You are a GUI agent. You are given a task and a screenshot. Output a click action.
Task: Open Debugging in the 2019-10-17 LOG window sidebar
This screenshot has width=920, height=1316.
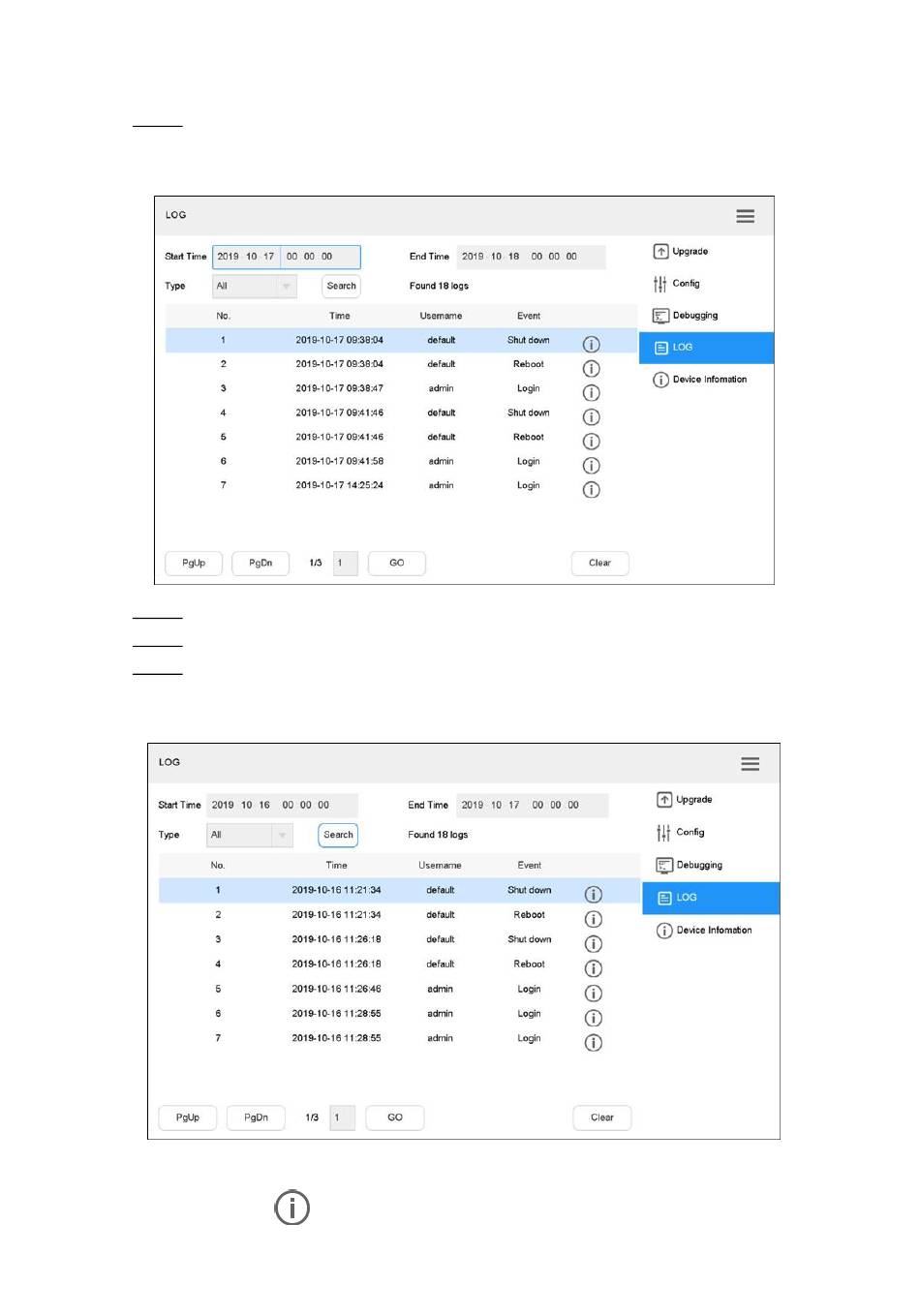(x=686, y=316)
